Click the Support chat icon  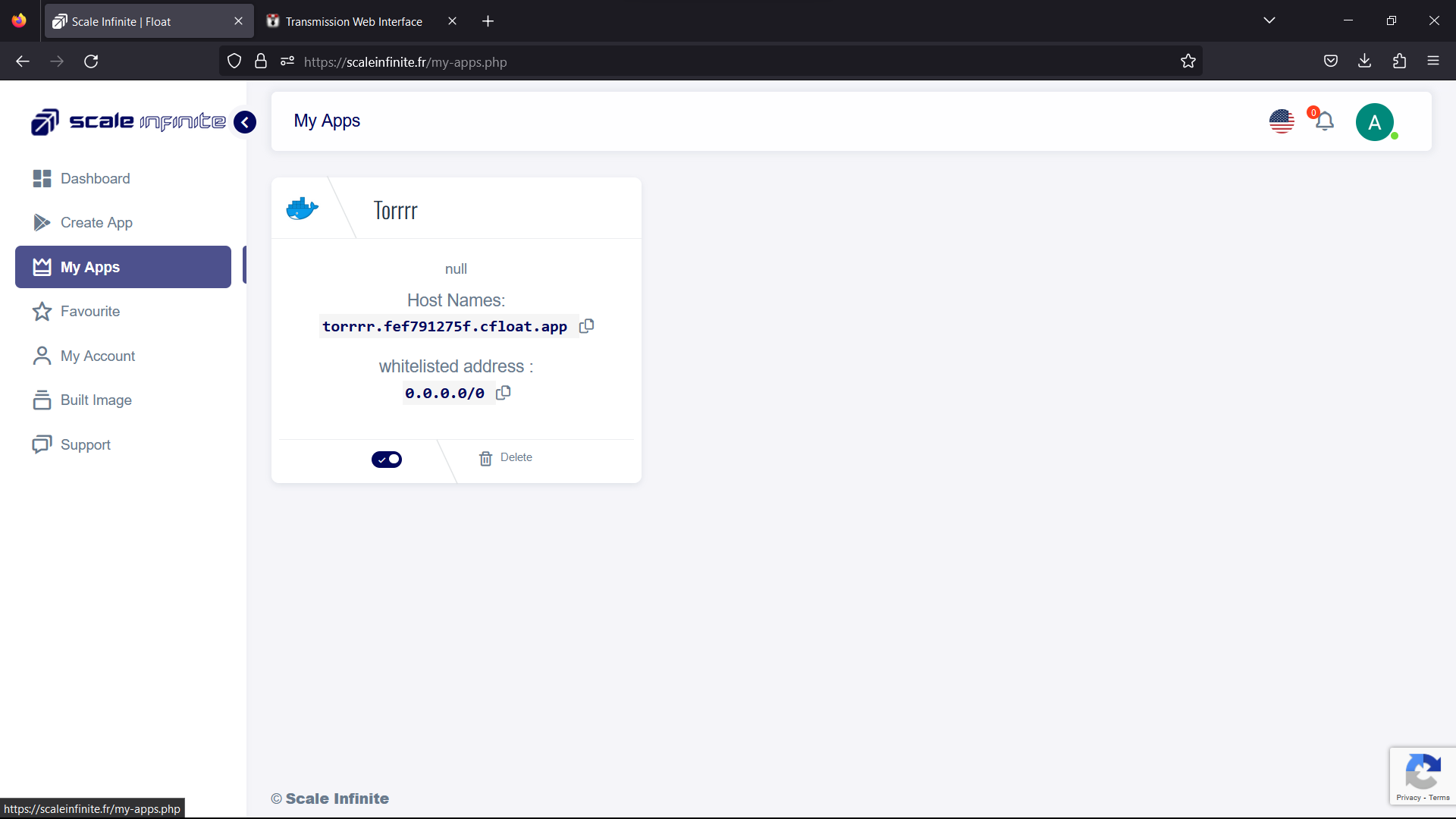(42, 444)
